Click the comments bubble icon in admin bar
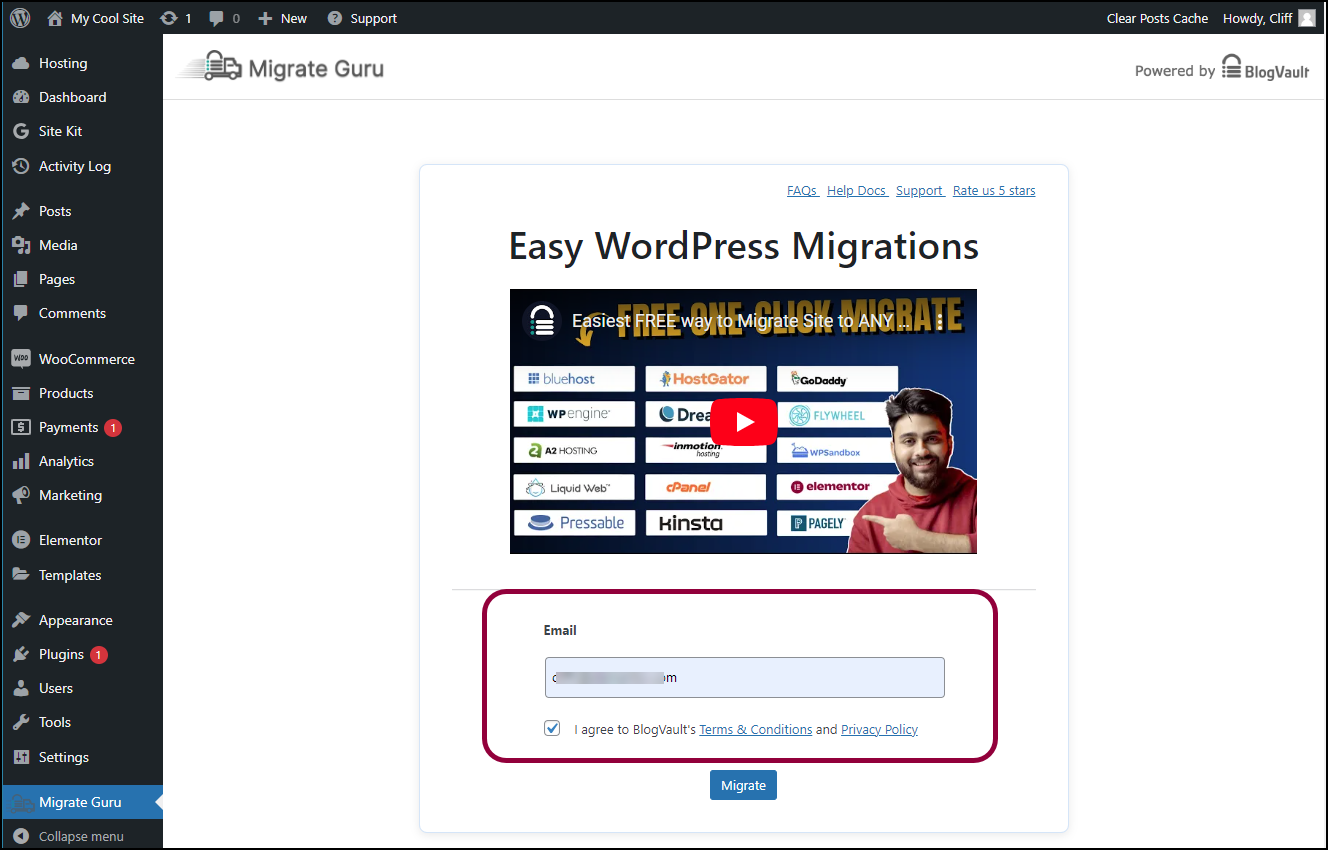 217,18
